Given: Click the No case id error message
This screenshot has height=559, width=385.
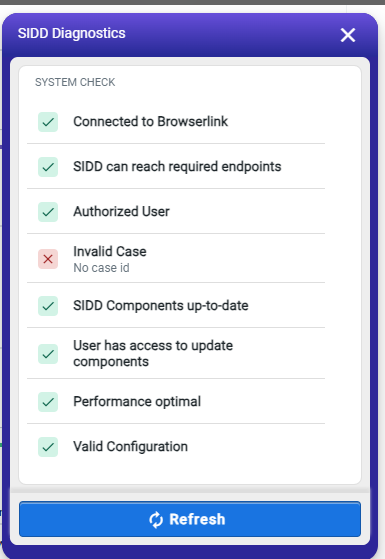Looking at the screenshot, I should pos(101,268).
